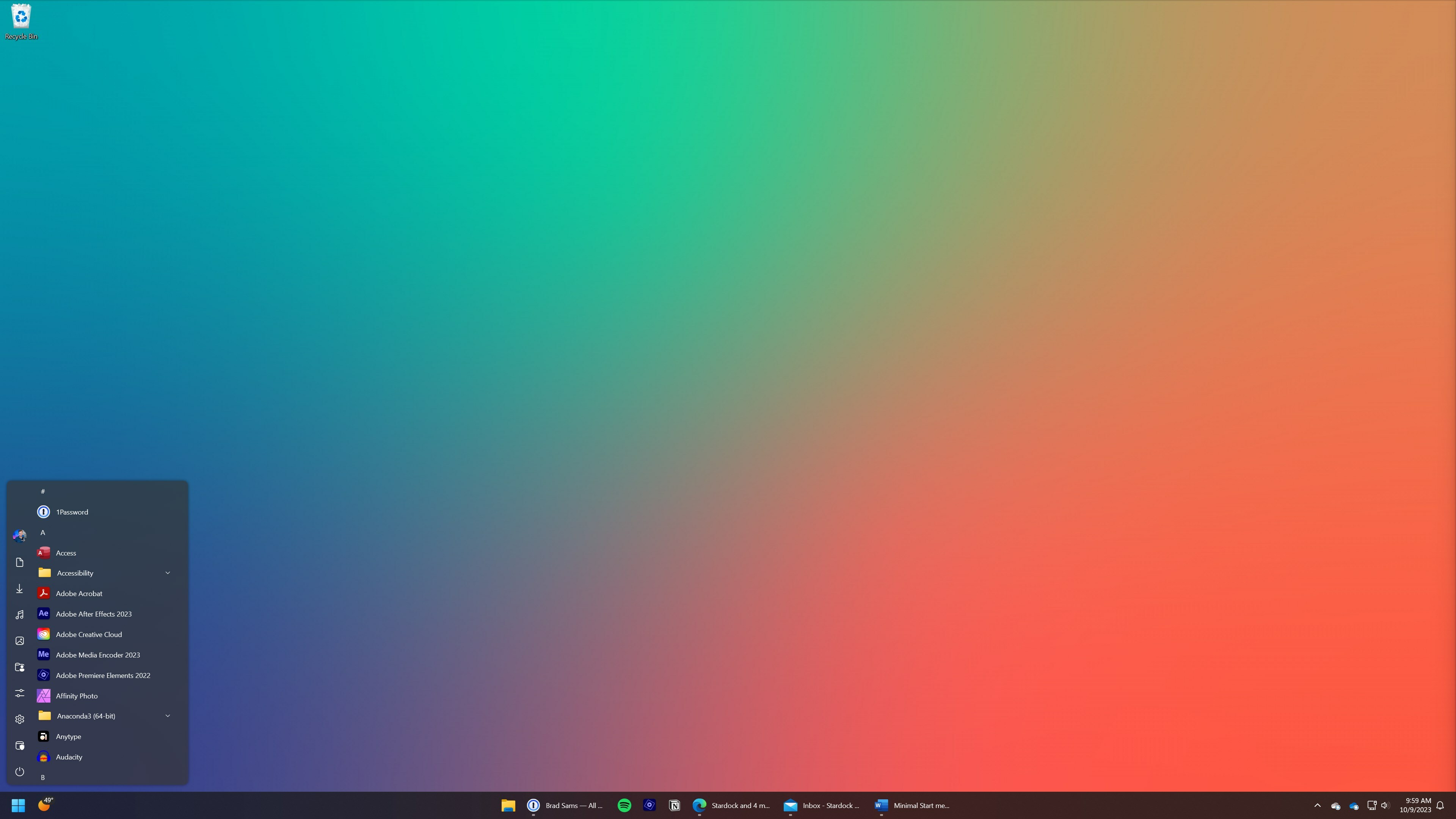Open the Downloads shortcut in Start sidebar
This screenshot has height=819, width=1456.
[20, 588]
